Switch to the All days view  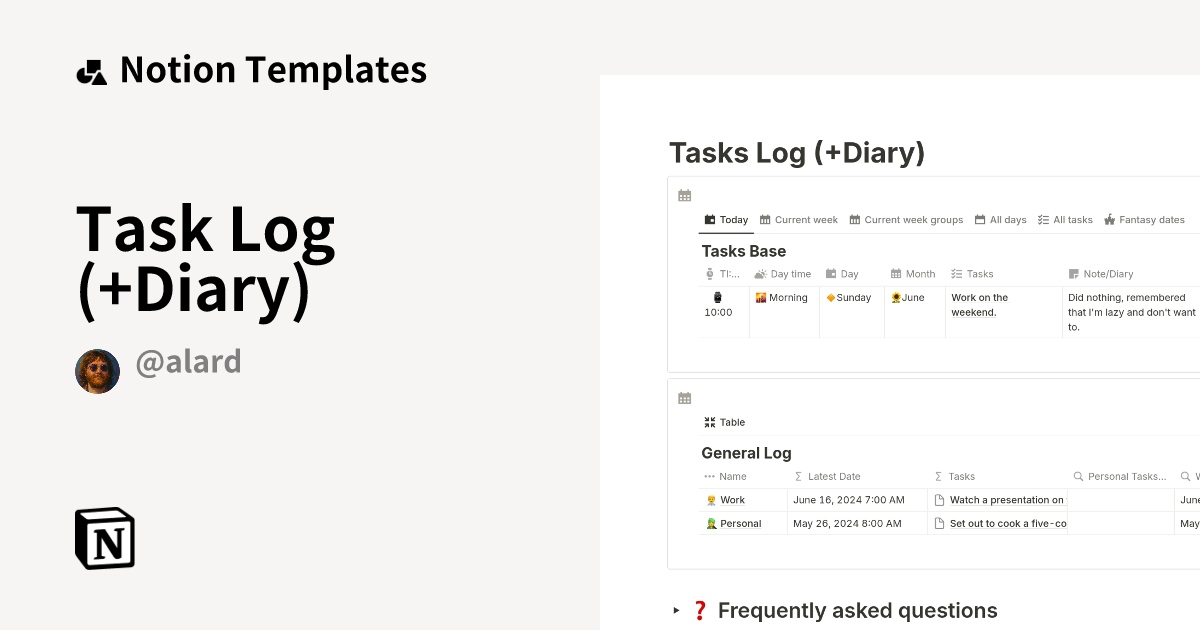click(x=1000, y=219)
